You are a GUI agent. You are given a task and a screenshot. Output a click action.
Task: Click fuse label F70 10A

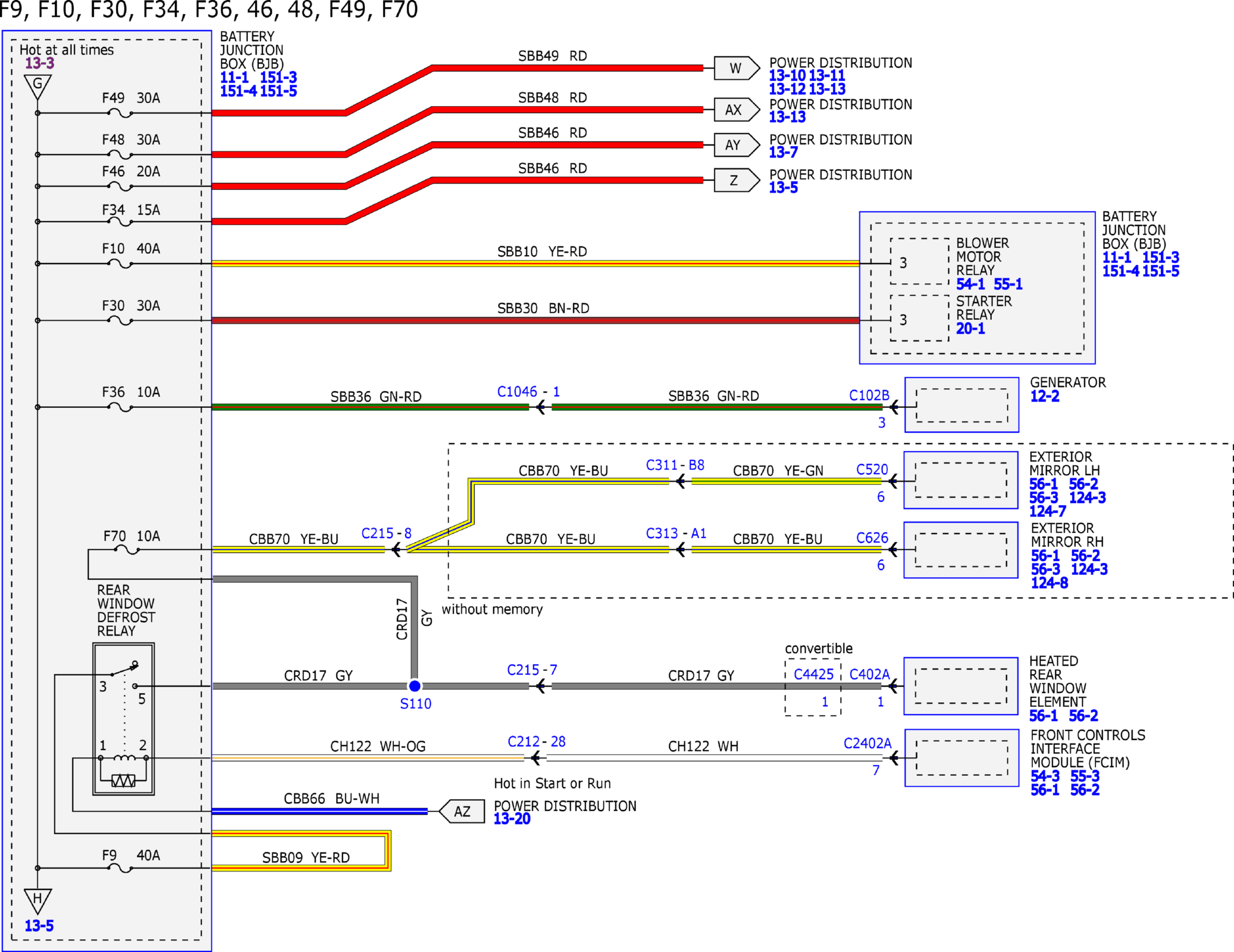[x=132, y=536]
